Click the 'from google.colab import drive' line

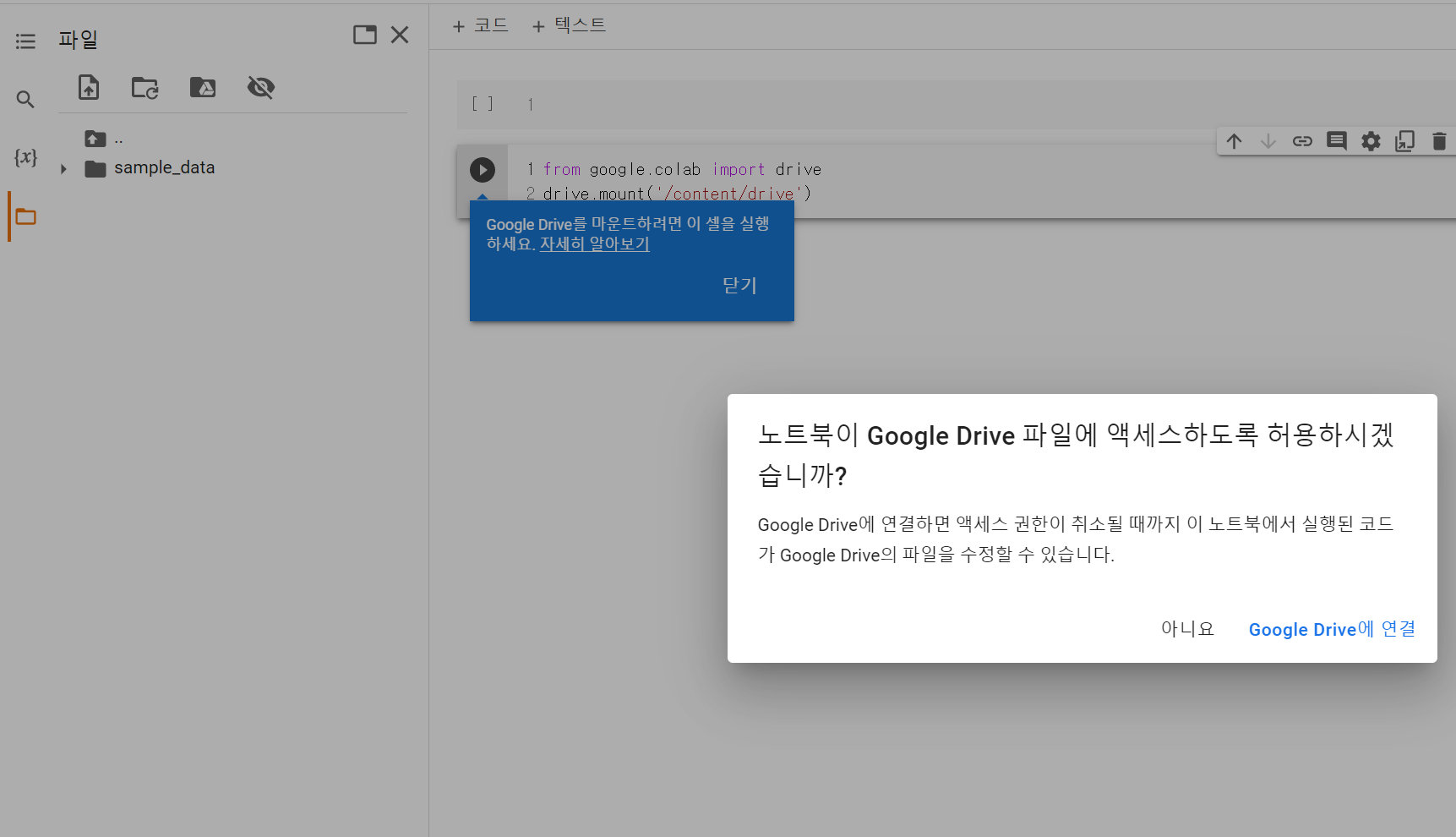tap(682, 170)
